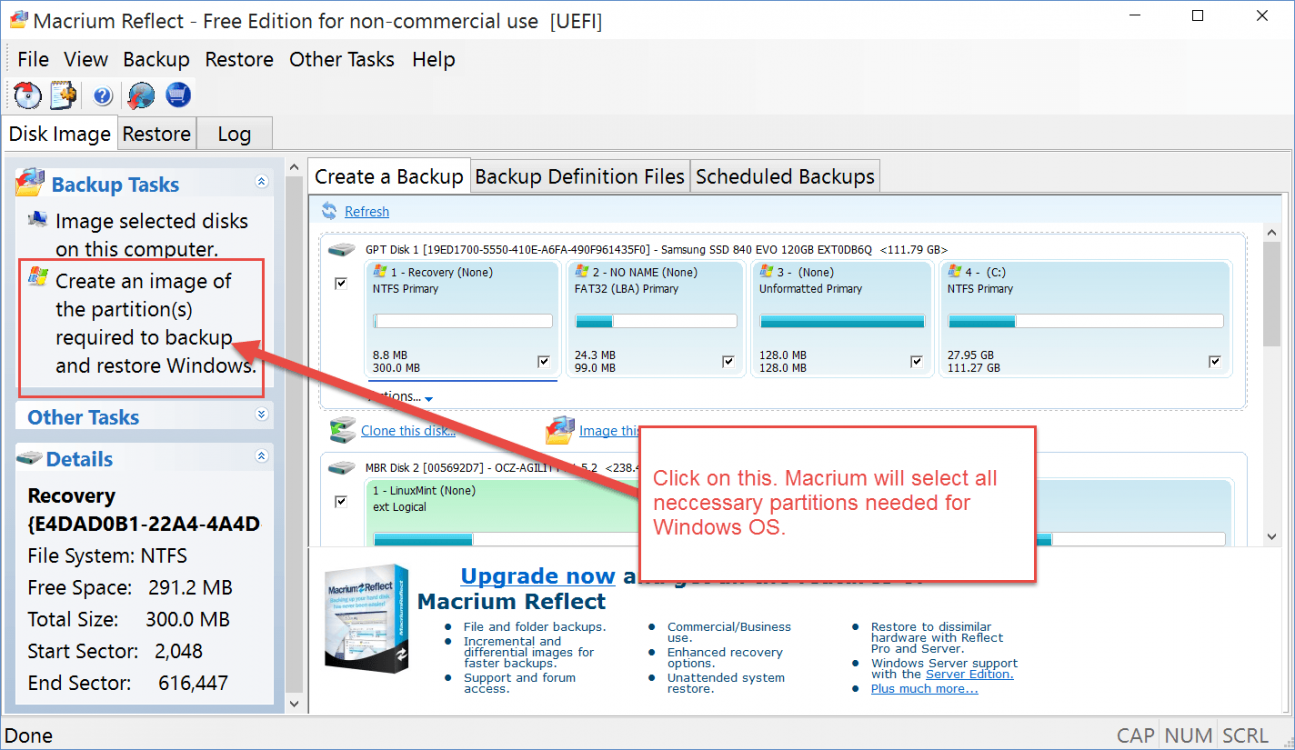Click the Clone this disk drive icon
This screenshot has height=750, width=1295.
pyautogui.click(x=344, y=430)
